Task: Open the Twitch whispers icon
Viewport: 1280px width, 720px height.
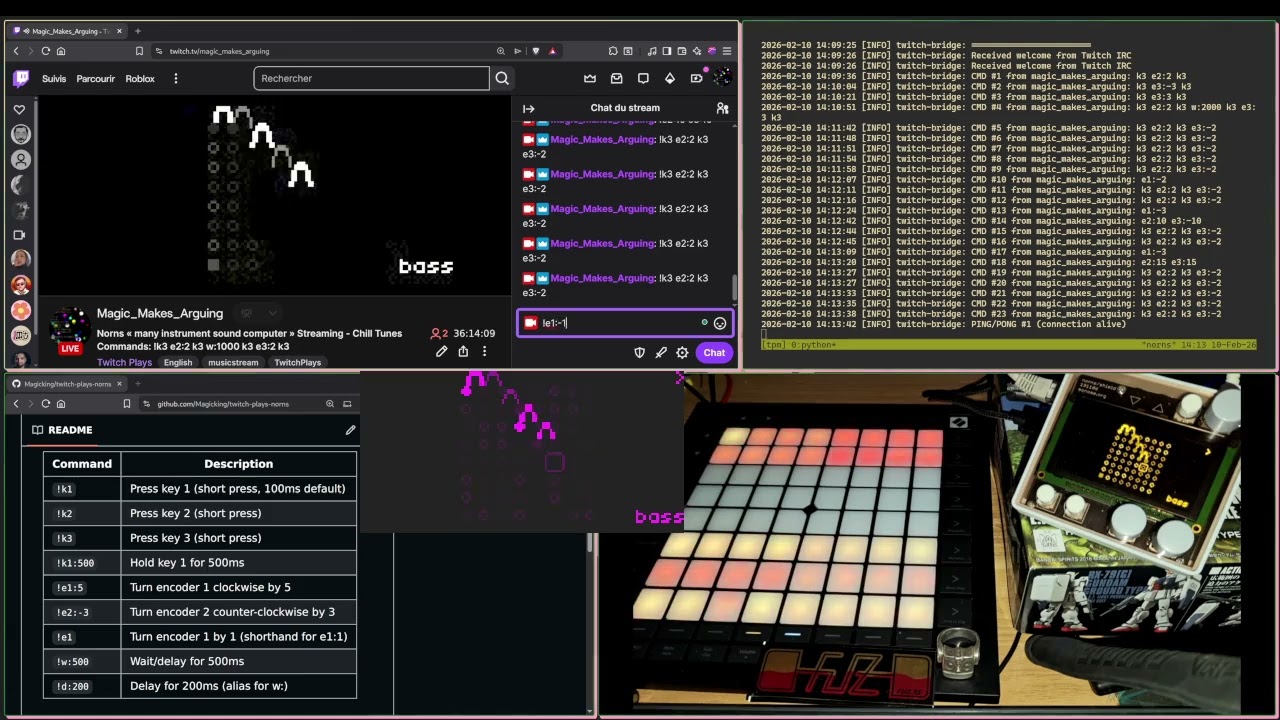Action: point(643,78)
